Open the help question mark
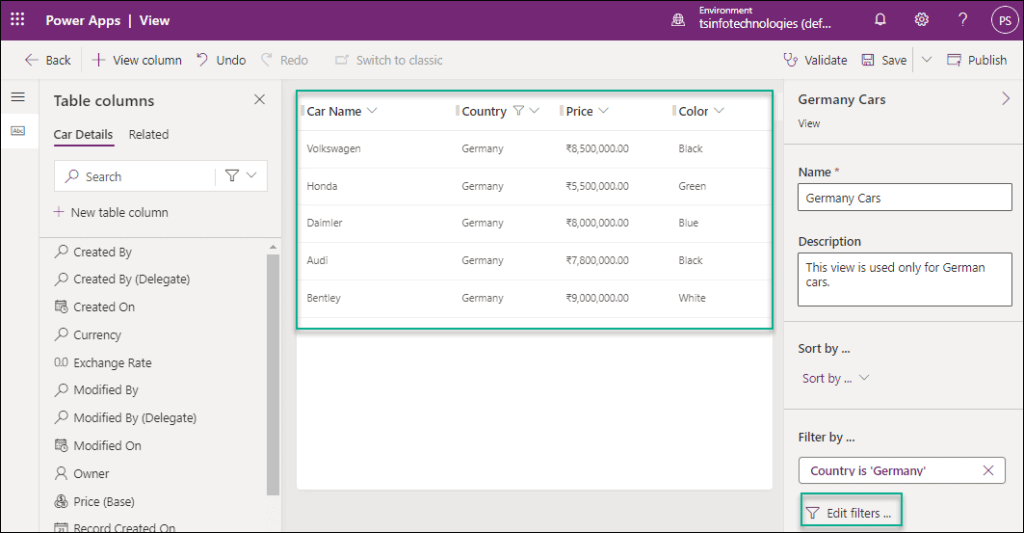This screenshot has height=533, width=1024. [x=963, y=20]
